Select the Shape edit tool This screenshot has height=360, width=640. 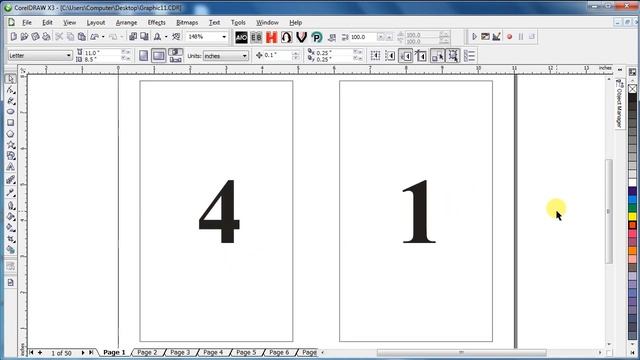tap(11, 90)
